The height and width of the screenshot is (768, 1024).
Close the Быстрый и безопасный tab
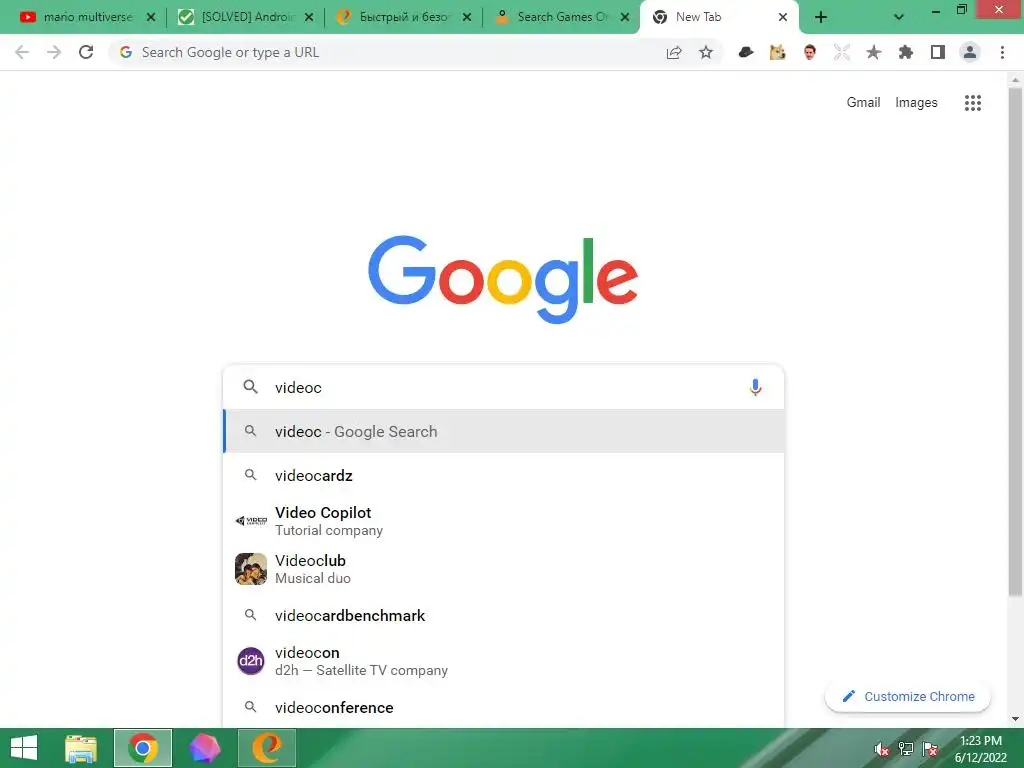(x=467, y=18)
